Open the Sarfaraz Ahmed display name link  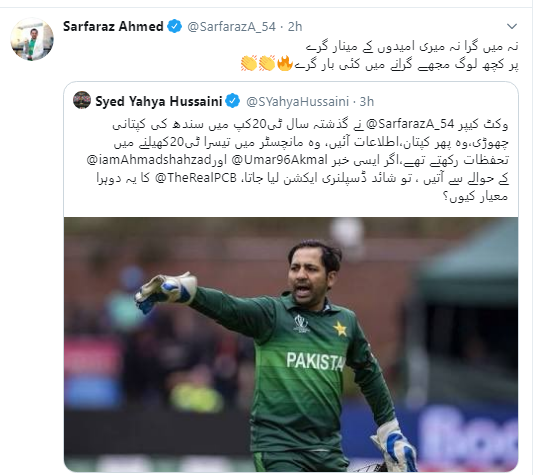[113, 26]
